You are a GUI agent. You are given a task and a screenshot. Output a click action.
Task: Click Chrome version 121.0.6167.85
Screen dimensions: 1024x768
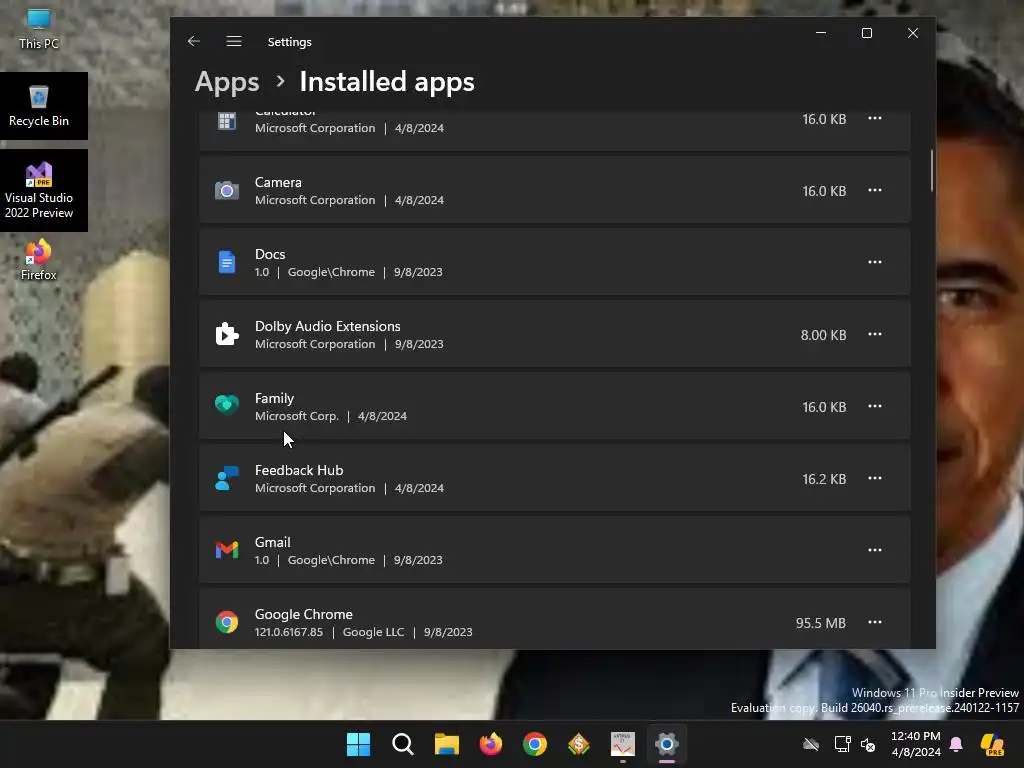tap(289, 632)
